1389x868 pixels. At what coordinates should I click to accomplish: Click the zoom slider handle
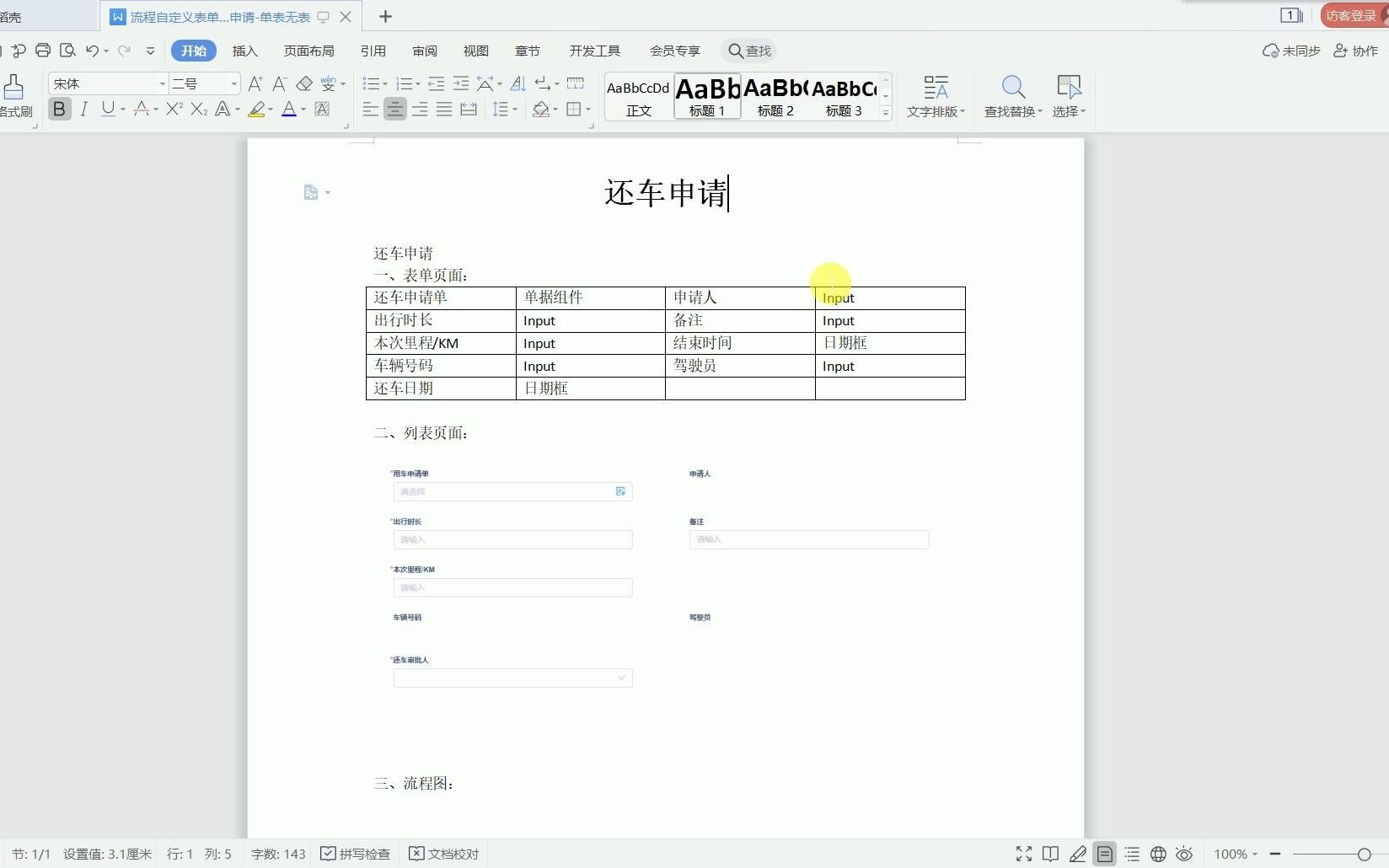click(1364, 855)
